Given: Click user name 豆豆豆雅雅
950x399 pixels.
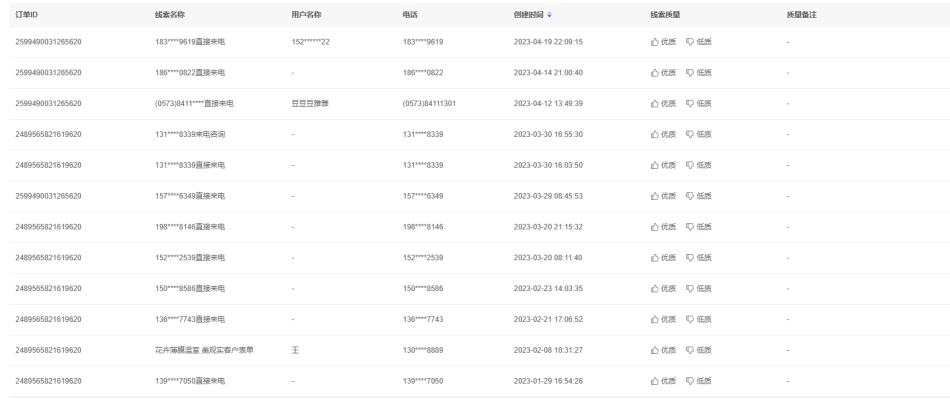Looking at the screenshot, I should [310, 104].
